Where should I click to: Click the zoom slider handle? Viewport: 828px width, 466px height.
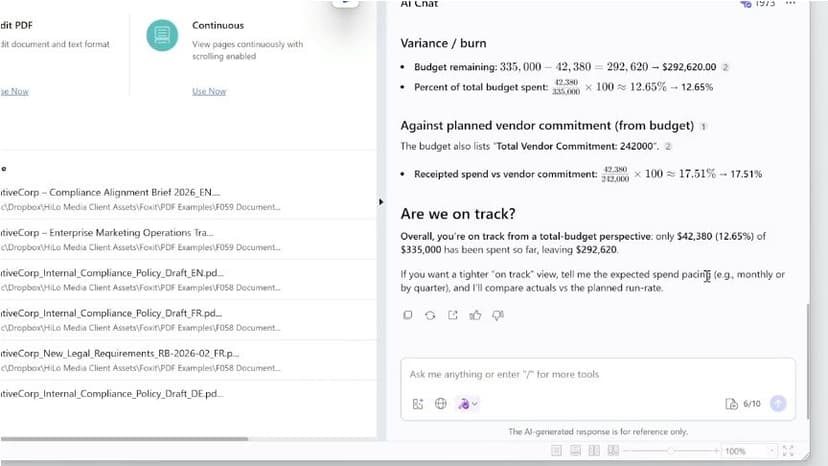click(671, 451)
